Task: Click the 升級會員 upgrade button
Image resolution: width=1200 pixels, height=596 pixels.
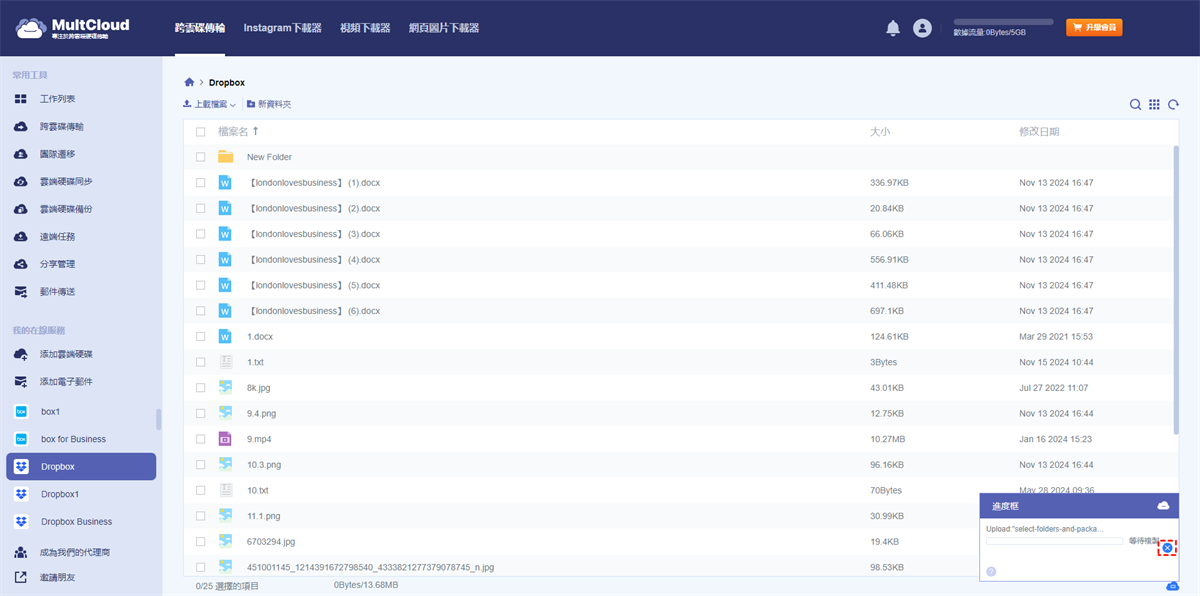Action: click(1094, 28)
